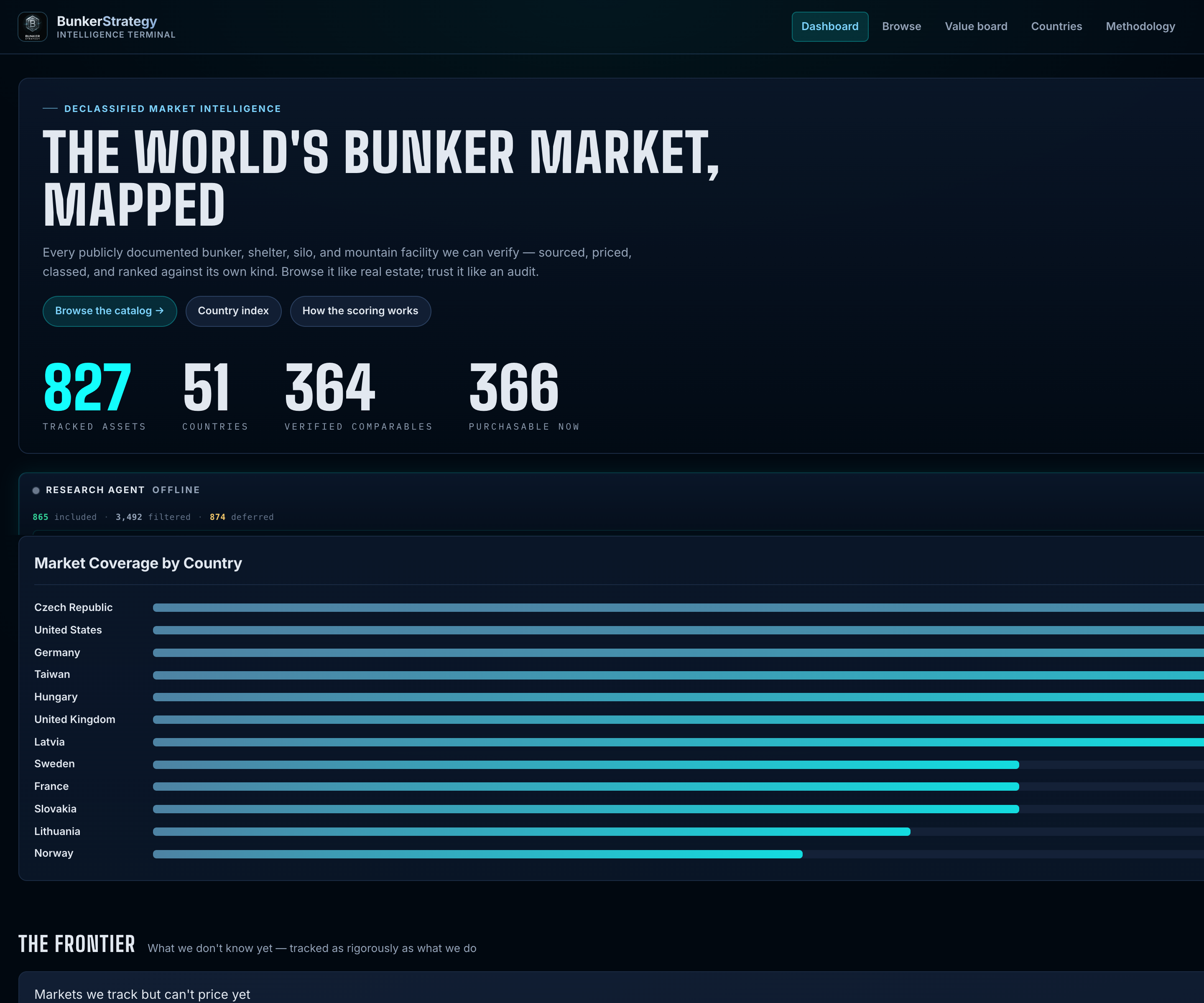1204x1003 pixels.
Task: Click Browse the catalog button
Action: [x=110, y=311]
